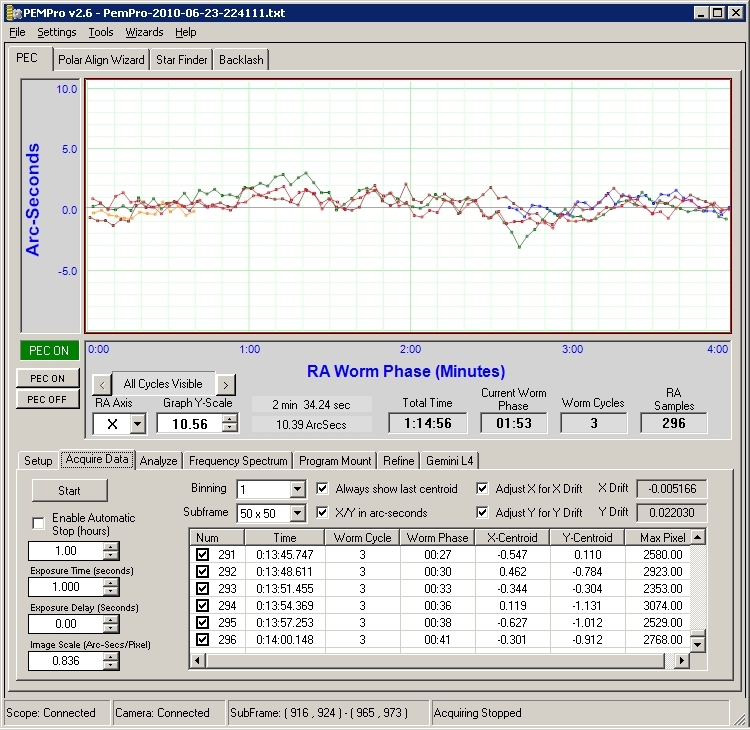Viewport: 750px width, 730px height.
Task: Increase Image Scale spinner
Action: pos(110,656)
